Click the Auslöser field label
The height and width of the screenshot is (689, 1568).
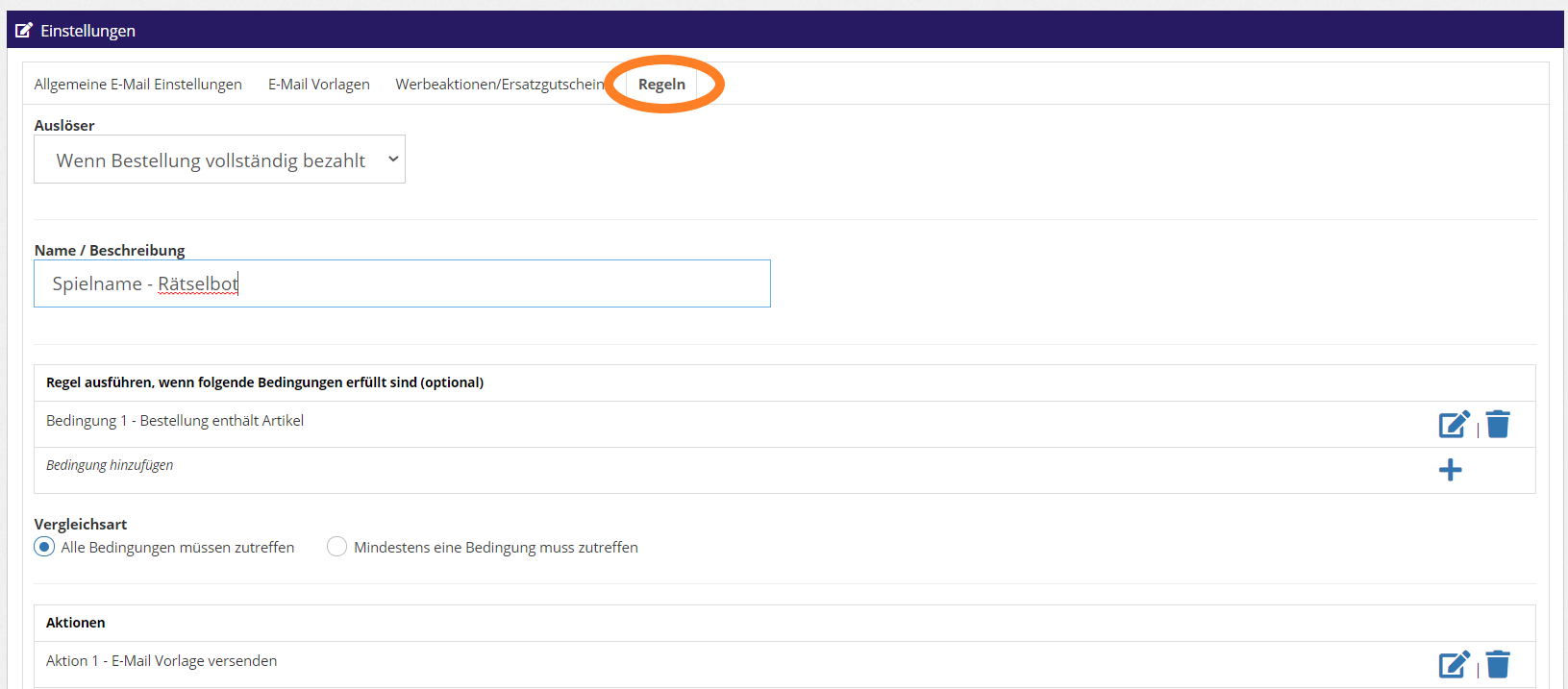(64, 126)
